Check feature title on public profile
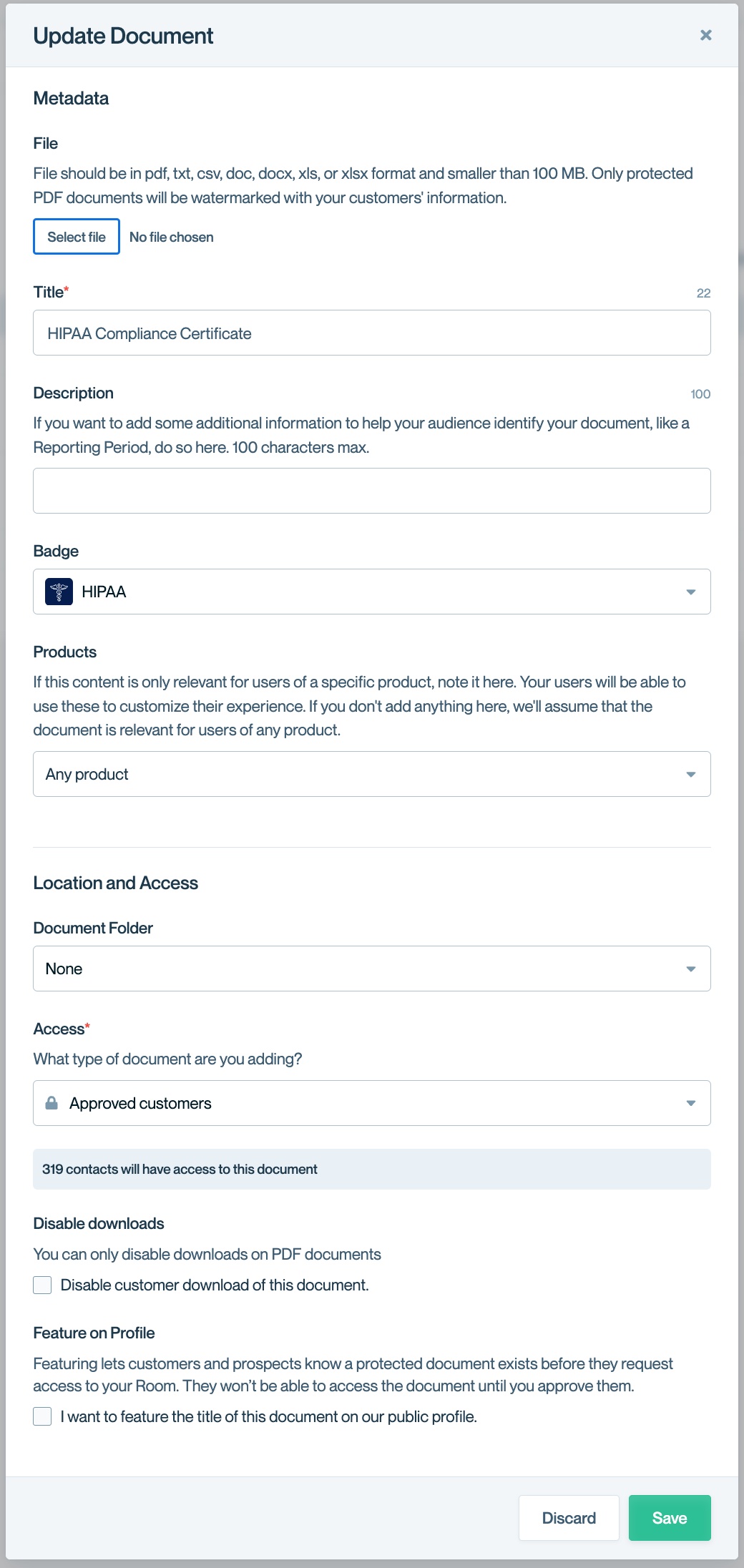The width and height of the screenshot is (744, 1568). click(x=42, y=1416)
